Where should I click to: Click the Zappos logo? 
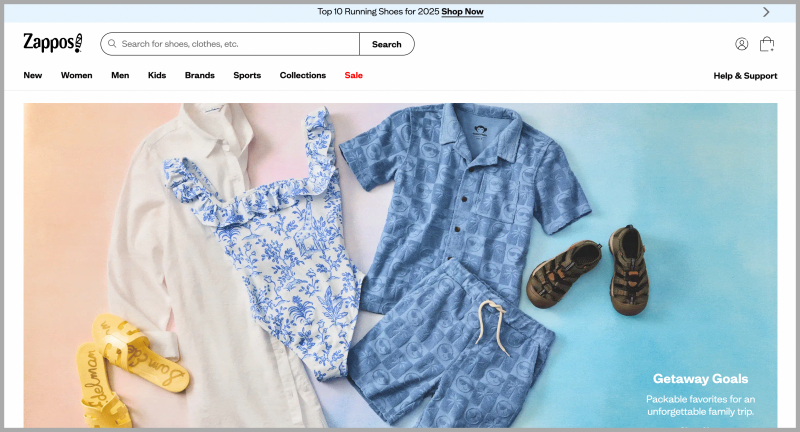(52, 43)
